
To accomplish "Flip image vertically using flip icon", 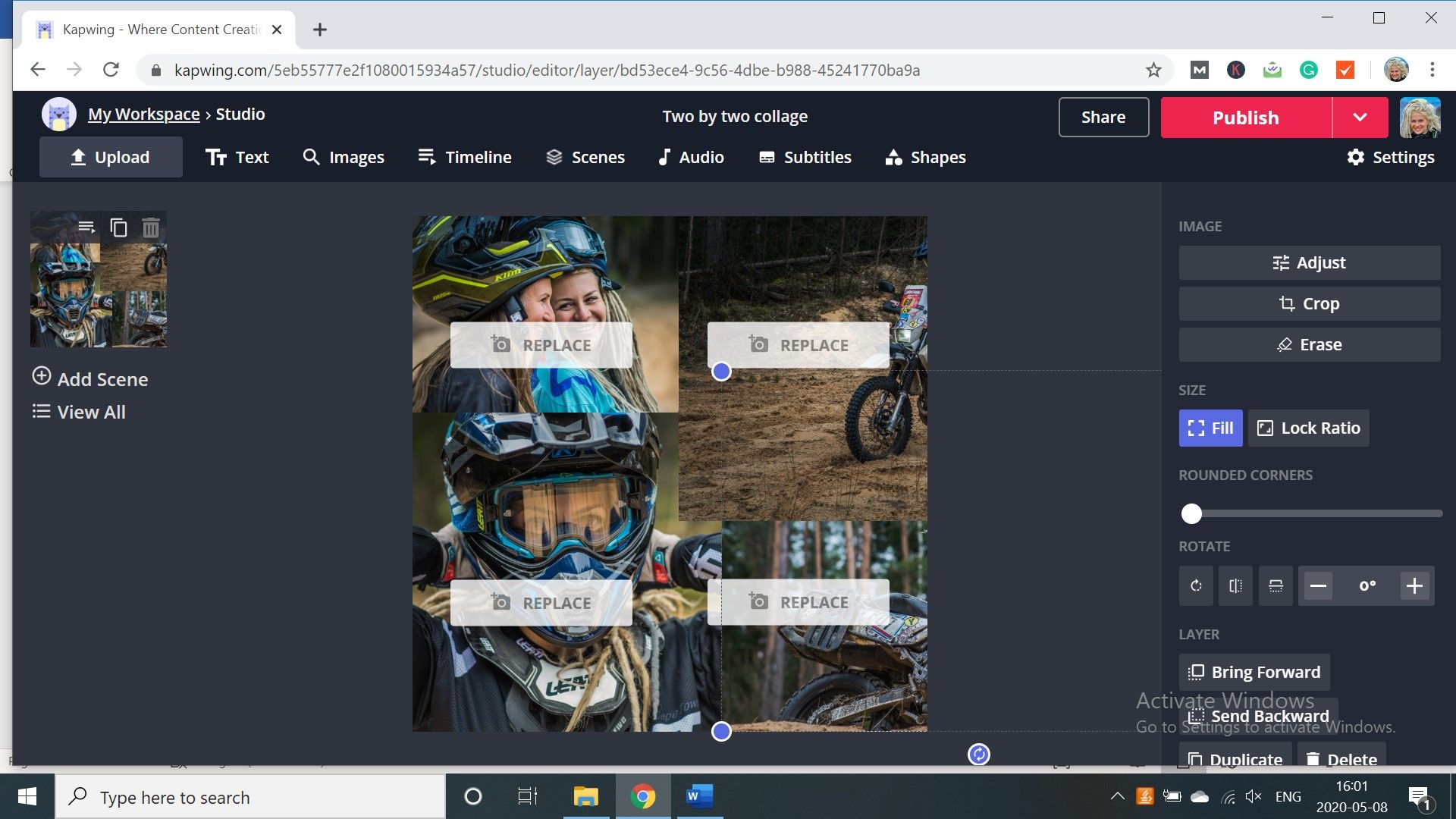I will (x=1276, y=585).
